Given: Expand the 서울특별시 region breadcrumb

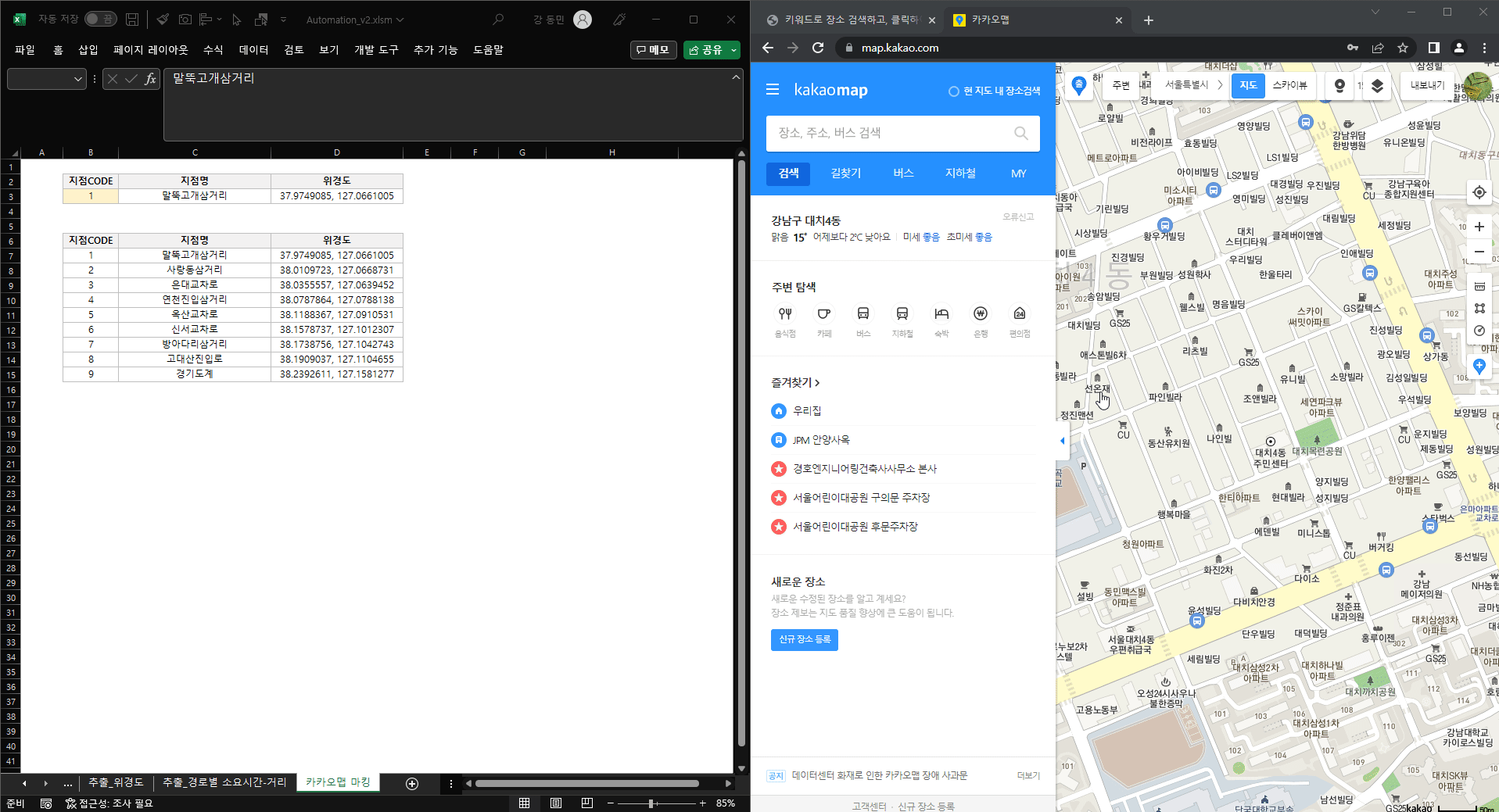Looking at the screenshot, I should coord(1194,85).
